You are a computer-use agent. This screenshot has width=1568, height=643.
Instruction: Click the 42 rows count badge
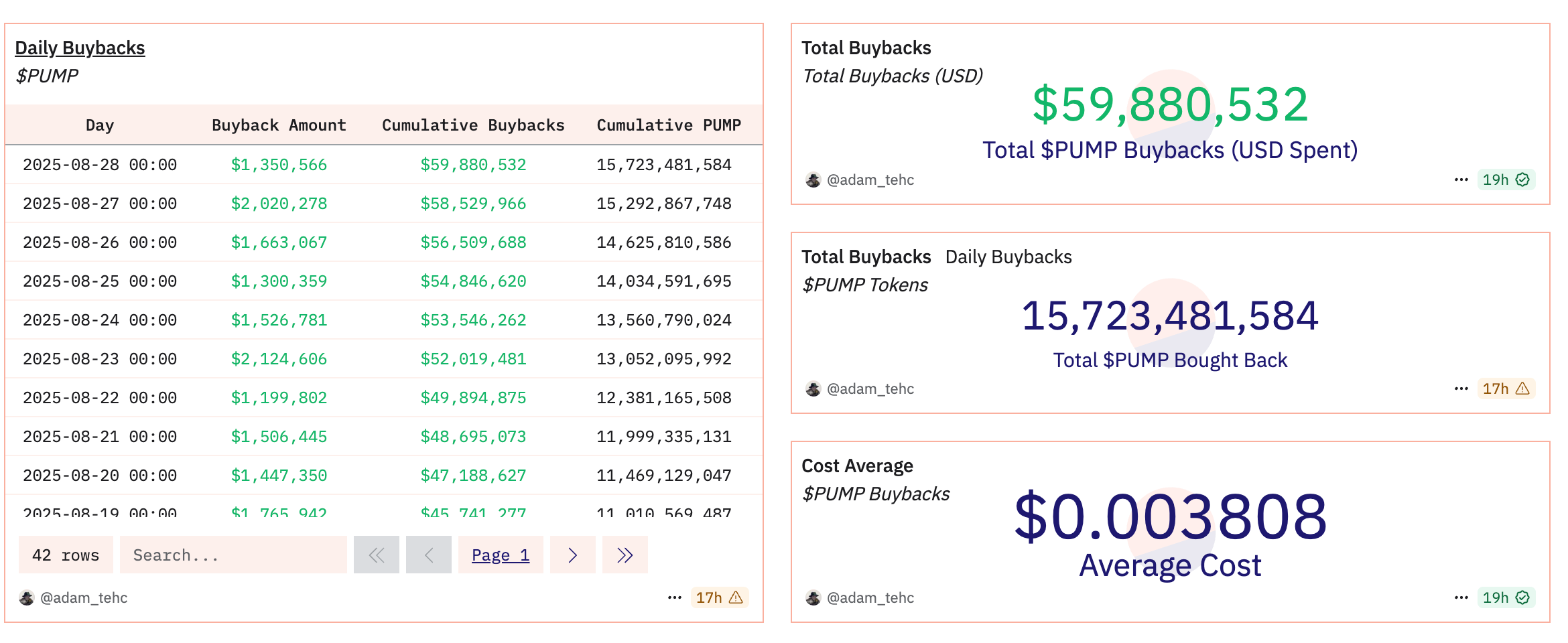click(x=65, y=555)
